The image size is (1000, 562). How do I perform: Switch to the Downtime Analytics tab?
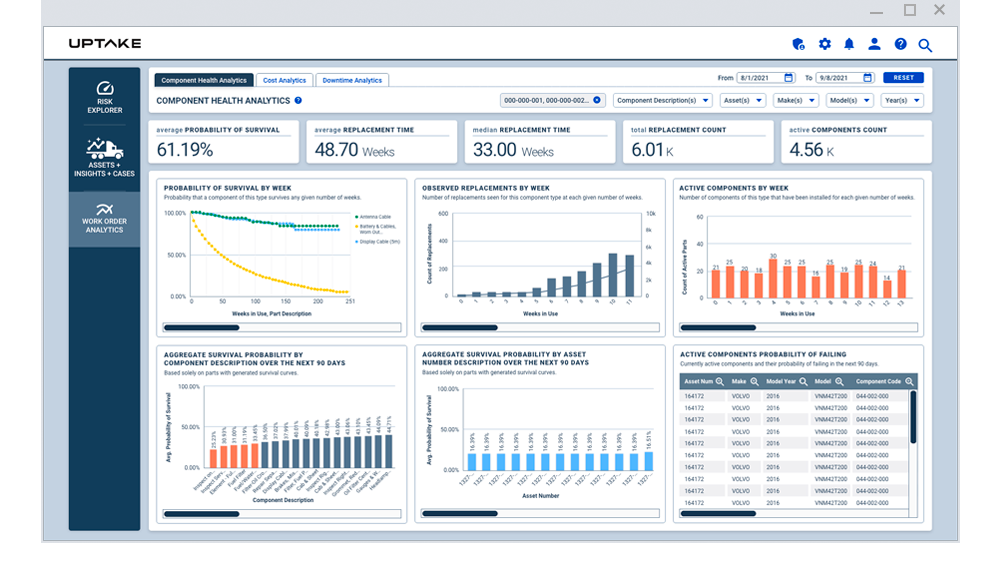tap(352, 80)
